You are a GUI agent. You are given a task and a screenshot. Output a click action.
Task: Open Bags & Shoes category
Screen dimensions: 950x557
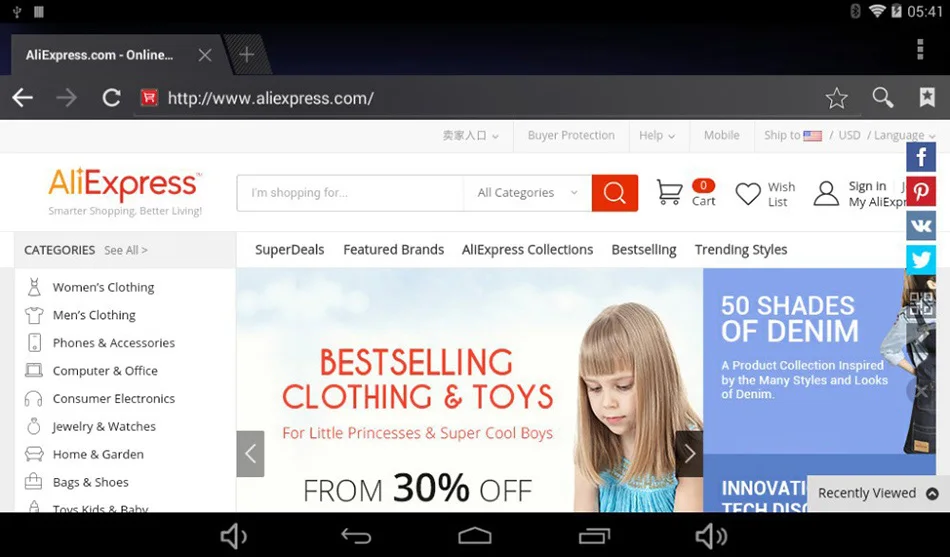click(x=90, y=482)
